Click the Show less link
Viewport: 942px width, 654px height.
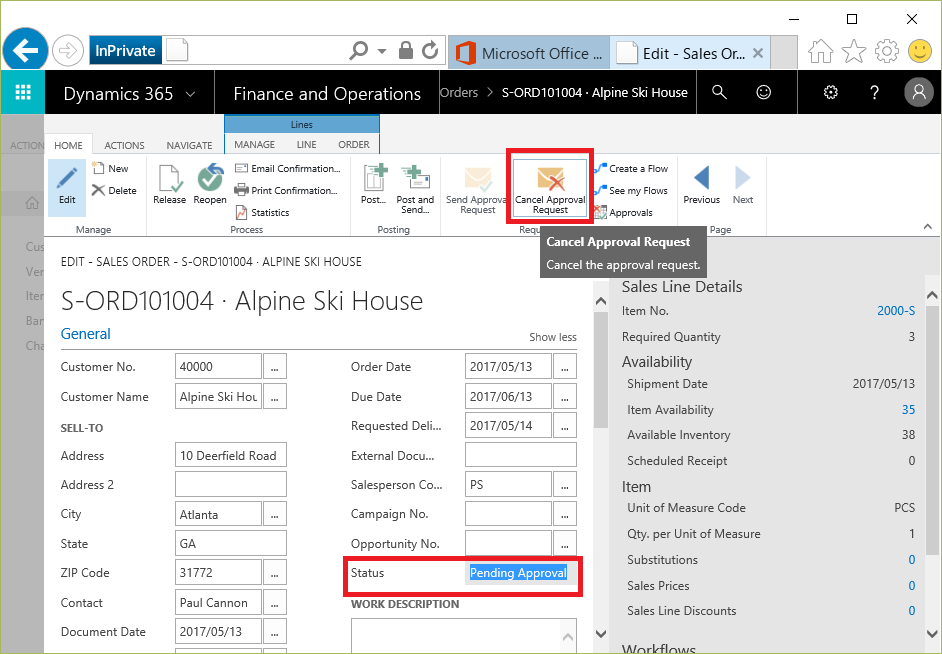(x=552, y=337)
